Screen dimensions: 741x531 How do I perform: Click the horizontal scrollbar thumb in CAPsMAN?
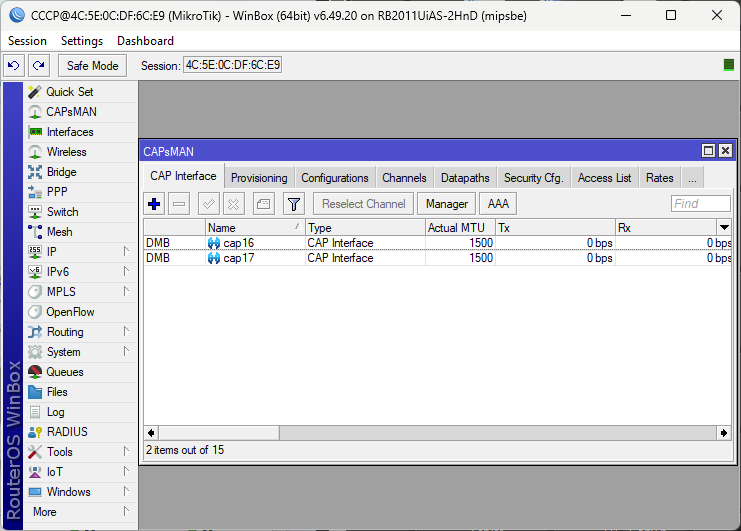point(219,433)
